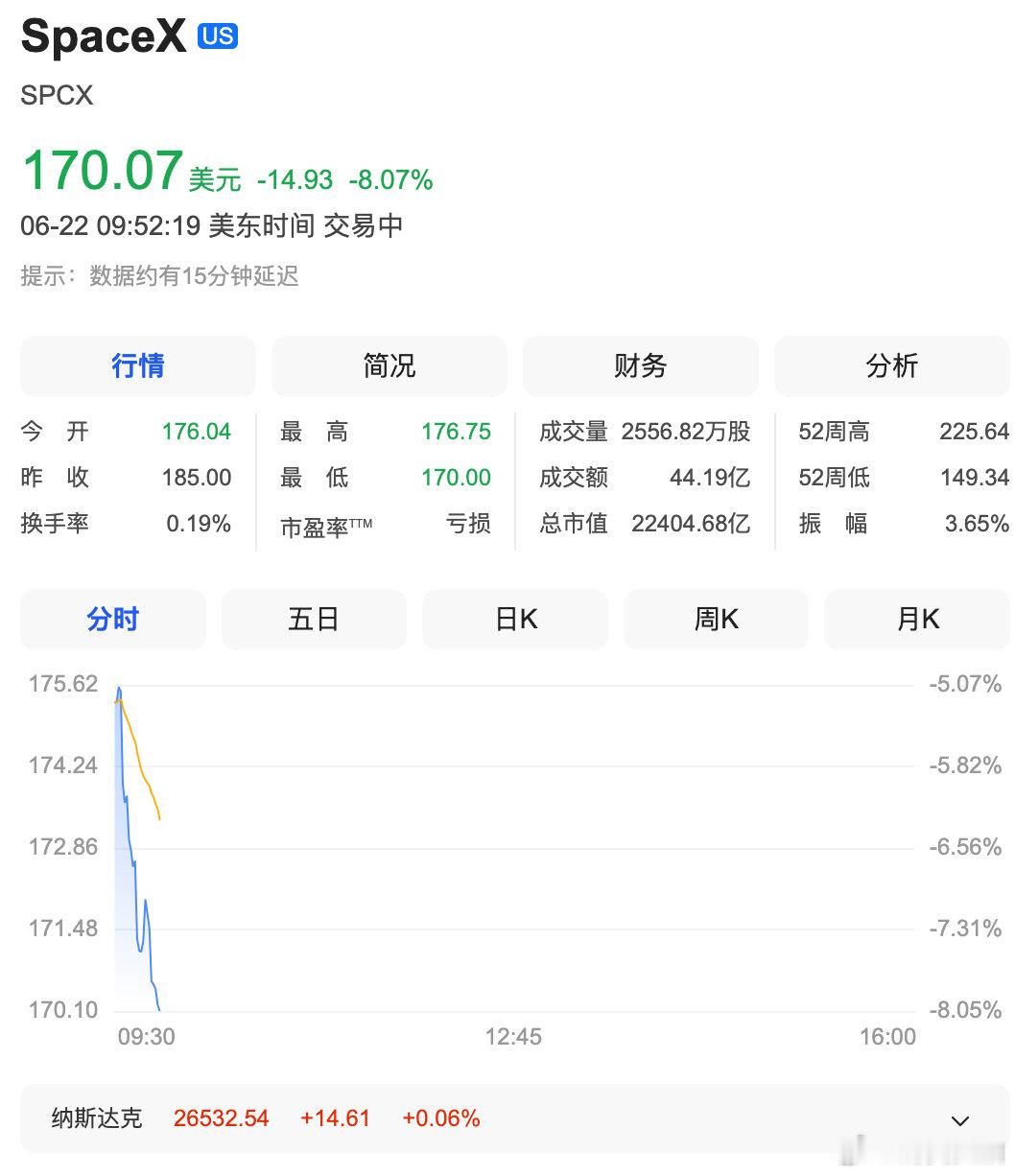
Task: Click the chart axis label 170.10
Action: (x=63, y=1010)
